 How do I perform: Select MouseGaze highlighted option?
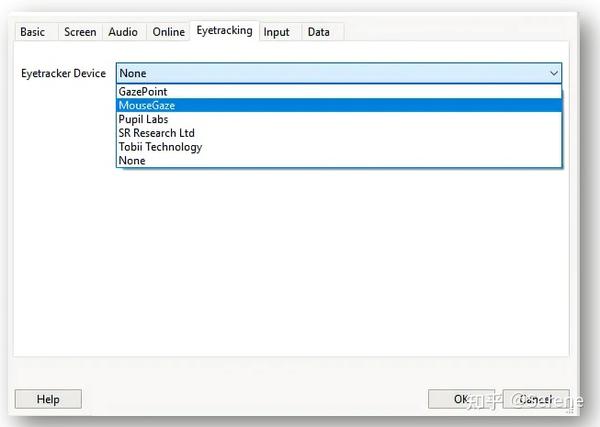(339, 105)
